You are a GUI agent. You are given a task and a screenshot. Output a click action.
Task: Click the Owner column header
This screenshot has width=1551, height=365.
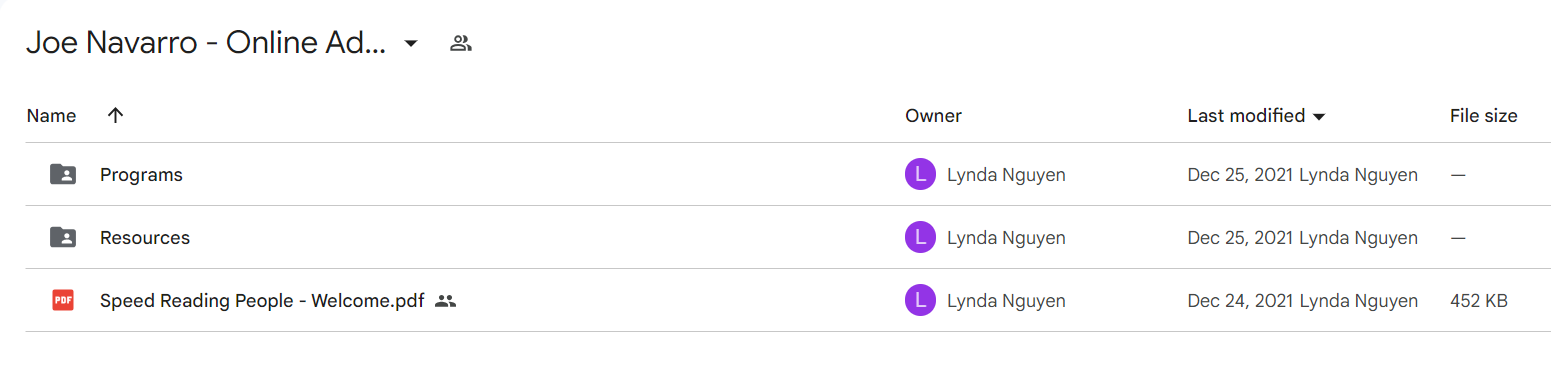933,116
